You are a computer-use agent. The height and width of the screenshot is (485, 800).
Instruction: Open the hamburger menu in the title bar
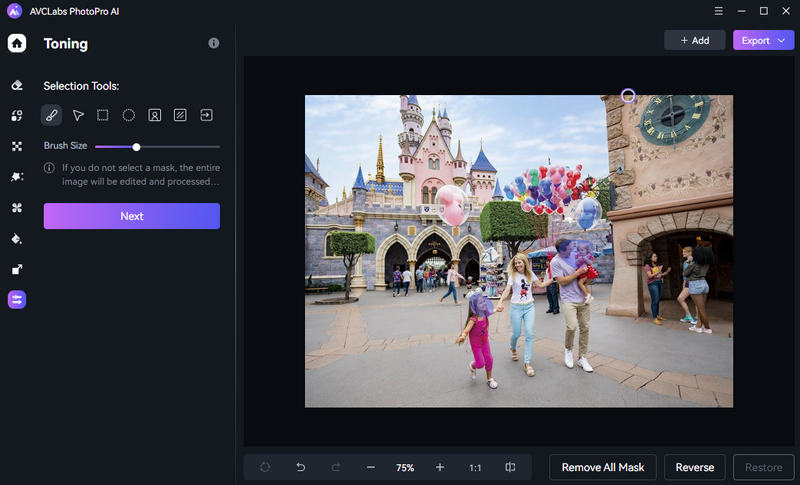pyautogui.click(x=718, y=11)
